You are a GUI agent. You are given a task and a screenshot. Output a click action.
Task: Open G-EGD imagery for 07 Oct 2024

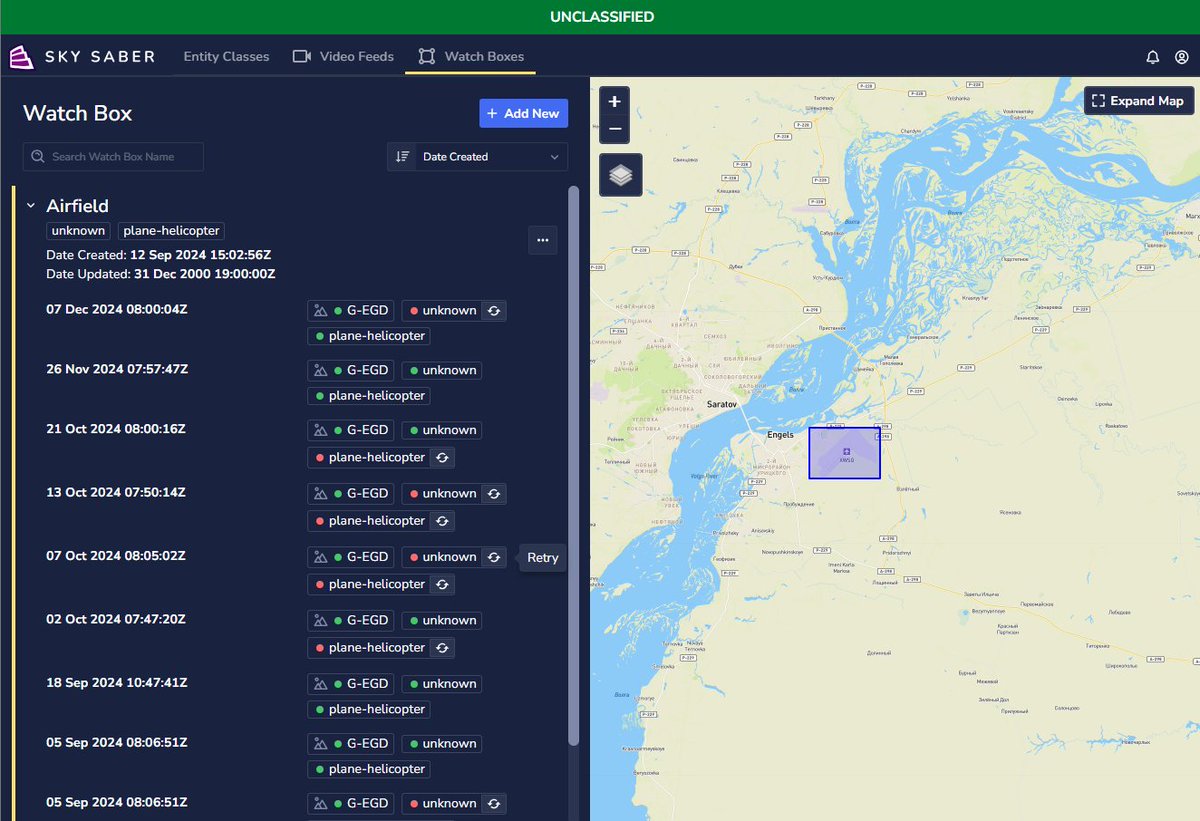tap(351, 557)
